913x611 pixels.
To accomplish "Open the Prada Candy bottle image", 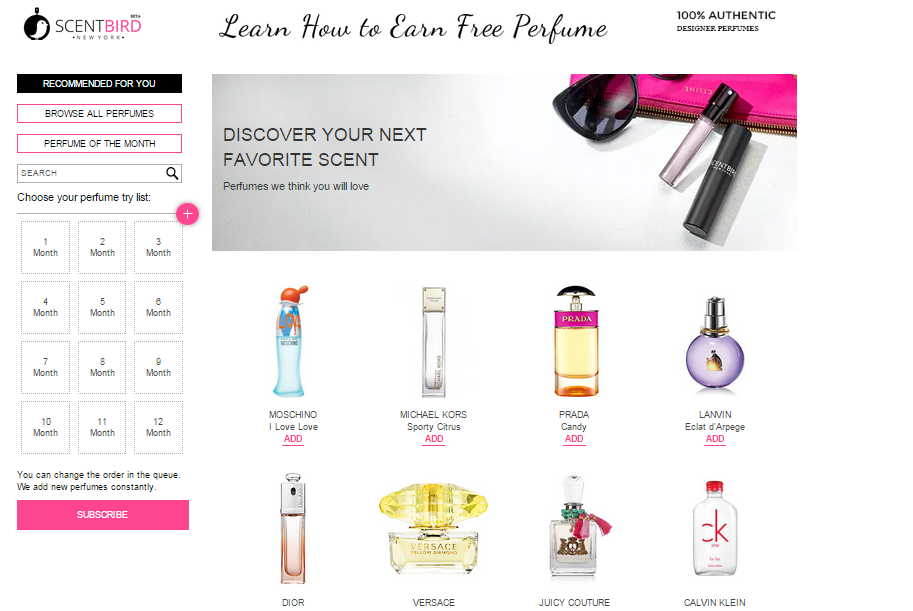I will click(575, 341).
